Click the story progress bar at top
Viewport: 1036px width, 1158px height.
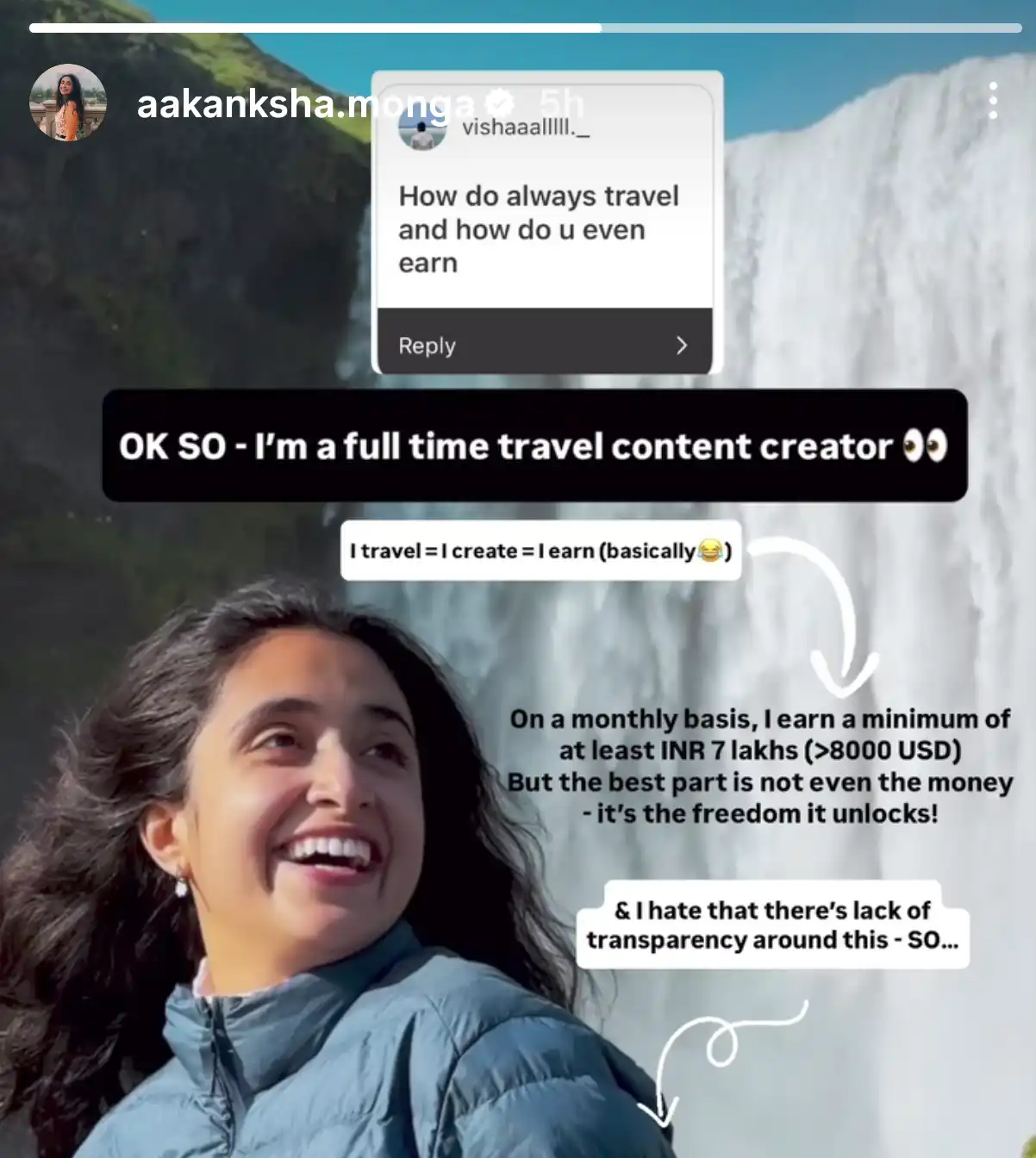pos(525,28)
